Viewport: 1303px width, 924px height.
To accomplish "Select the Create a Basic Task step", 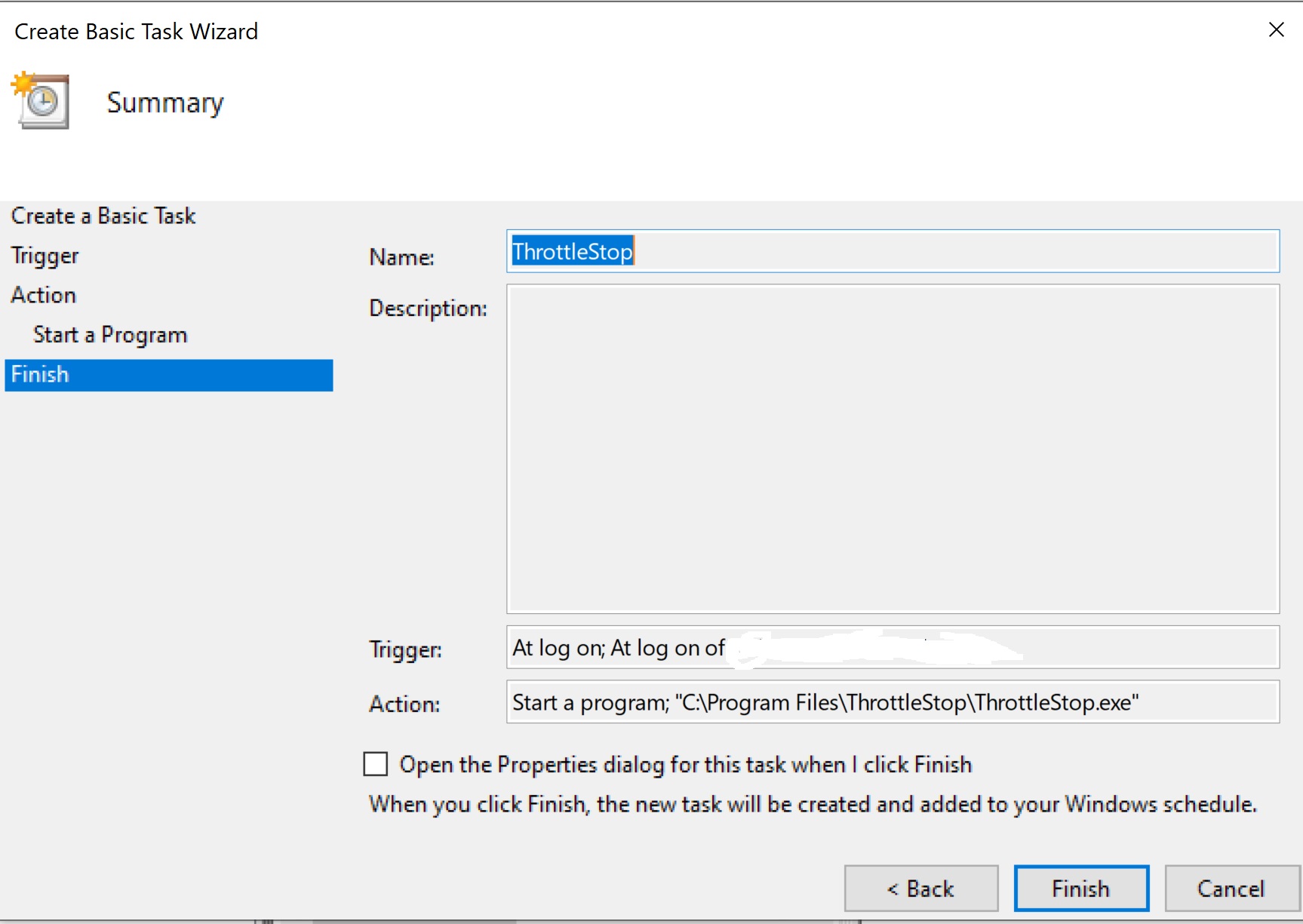I will pos(103,216).
